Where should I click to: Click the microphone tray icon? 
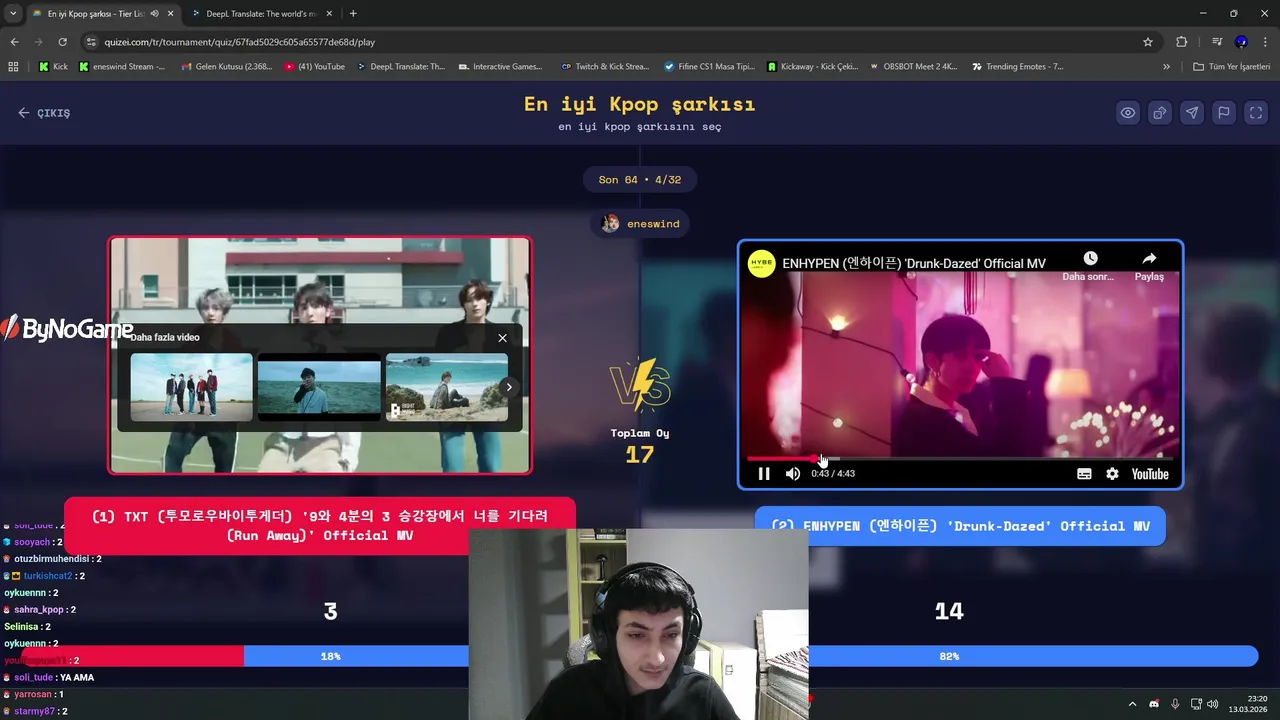pos(1175,704)
